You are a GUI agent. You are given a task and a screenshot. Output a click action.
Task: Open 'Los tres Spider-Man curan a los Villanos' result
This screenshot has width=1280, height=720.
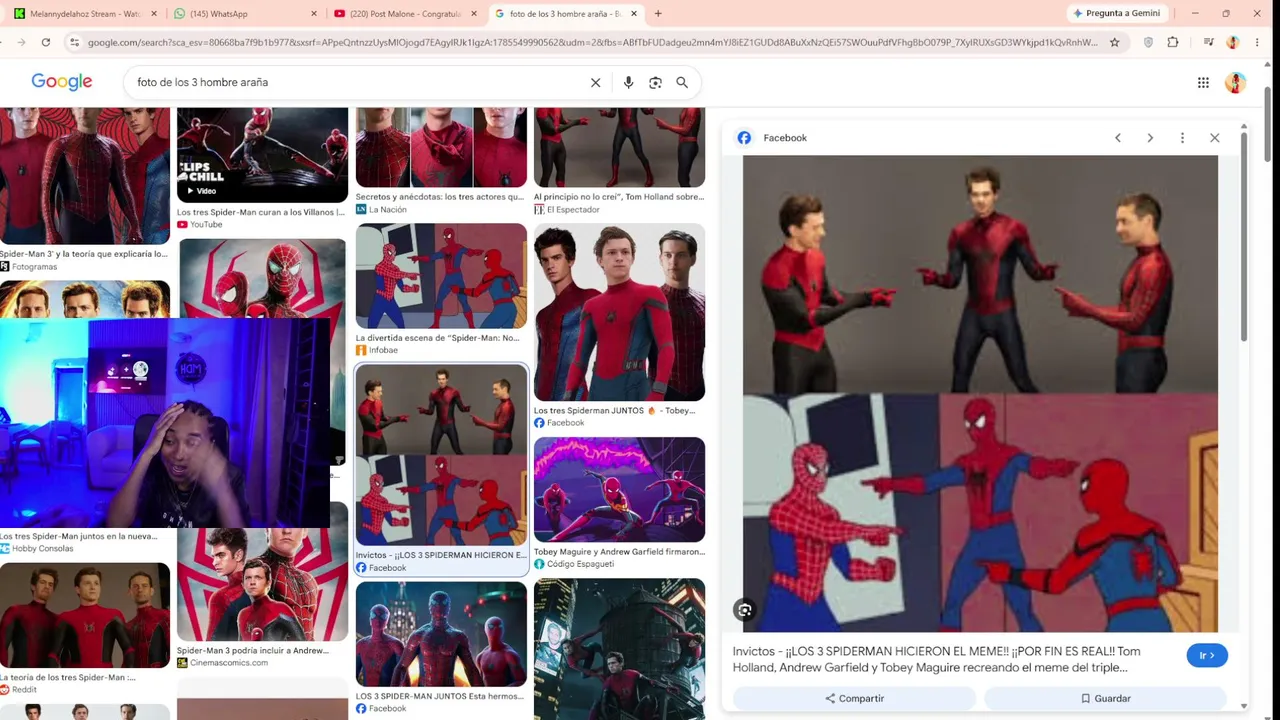click(261, 212)
